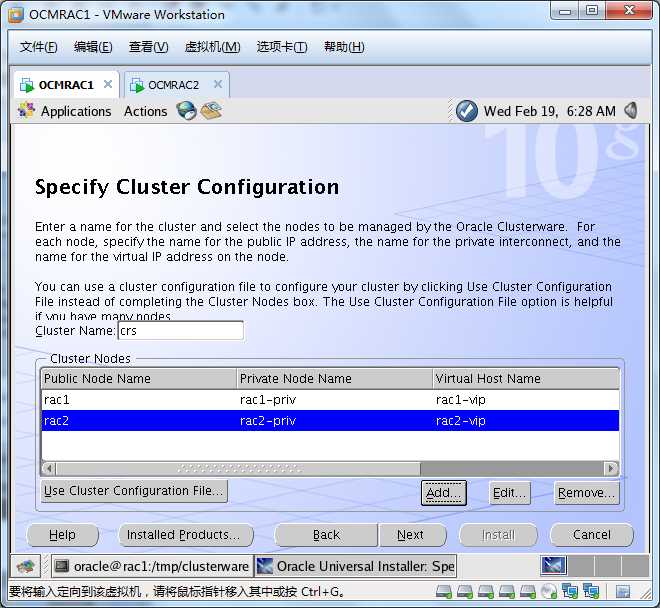The height and width of the screenshot is (608, 660).
Task: Switch to Oracle Universal Installer taskbar item
Action: pyautogui.click(x=355, y=566)
